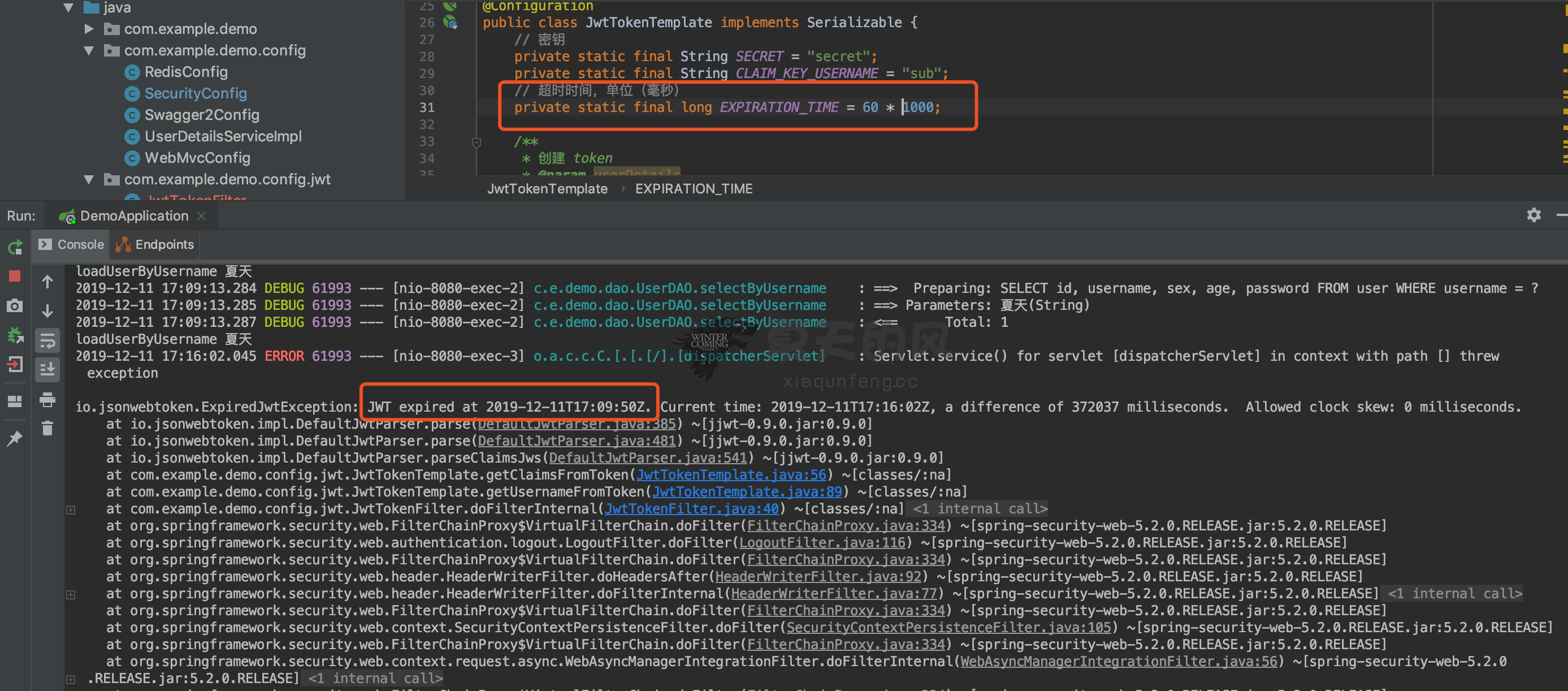The image size is (1568, 691).
Task: Stop the running application with red square
Action: tap(15, 277)
